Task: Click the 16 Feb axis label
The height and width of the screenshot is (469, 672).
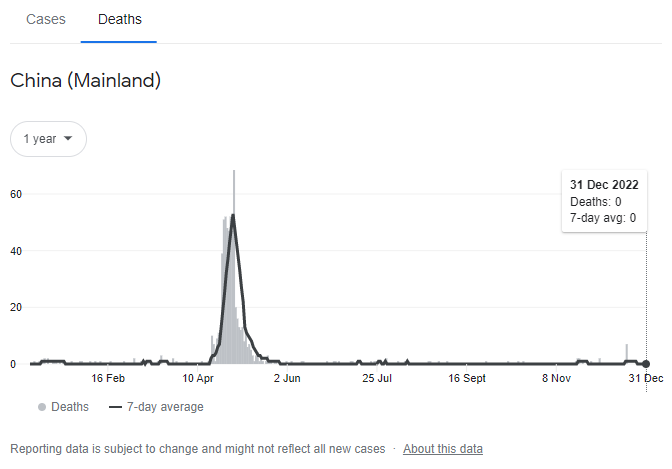Action: point(108,378)
